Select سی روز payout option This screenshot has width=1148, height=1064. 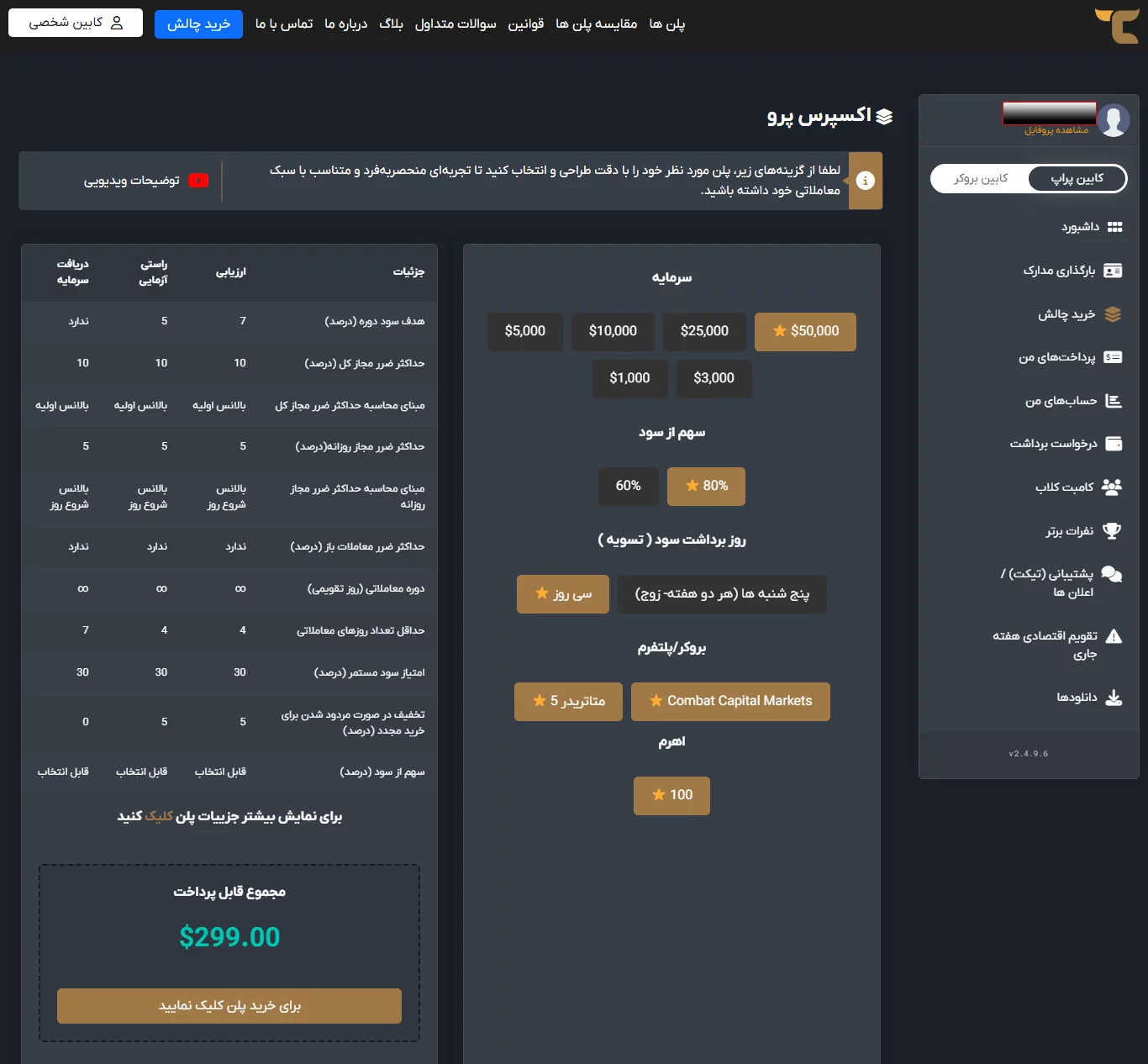point(563,593)
